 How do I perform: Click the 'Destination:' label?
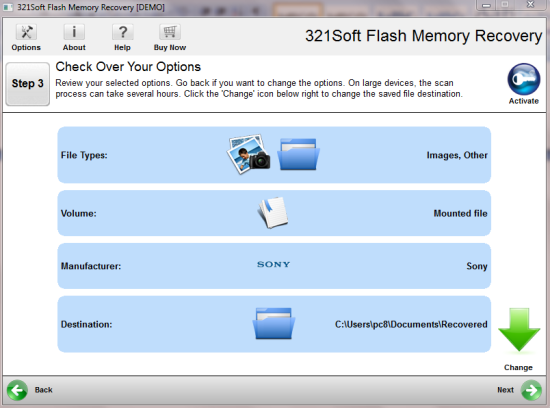[87, 325]
